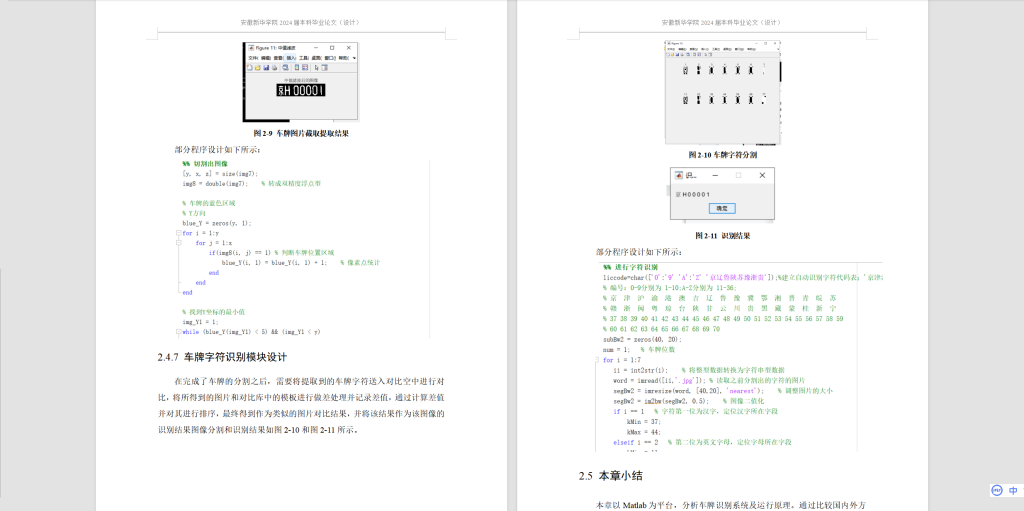Click Edit Plot arrow icon in Figure 11 toolbar
The image size is (1024, 511).
coord(317,67)
